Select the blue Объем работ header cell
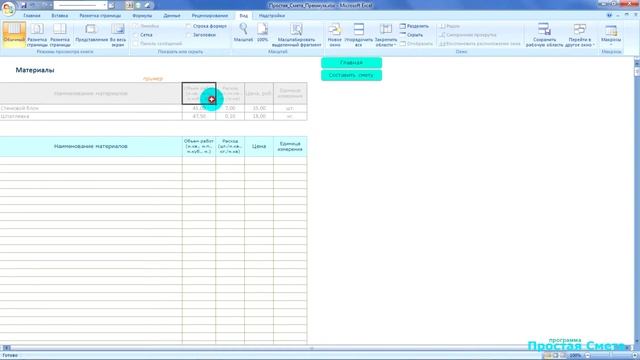The width and height of the screenshot is (640, 360). 199,147
